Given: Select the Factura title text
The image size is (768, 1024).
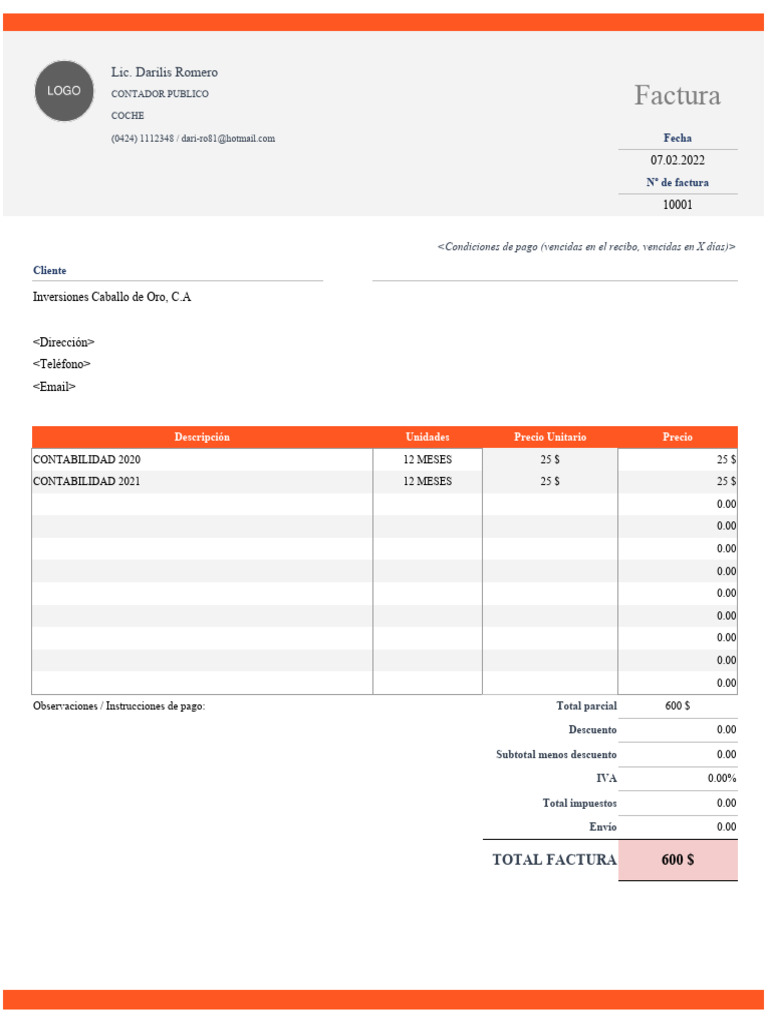Looking at the screenshot, I should coord(677,95).
